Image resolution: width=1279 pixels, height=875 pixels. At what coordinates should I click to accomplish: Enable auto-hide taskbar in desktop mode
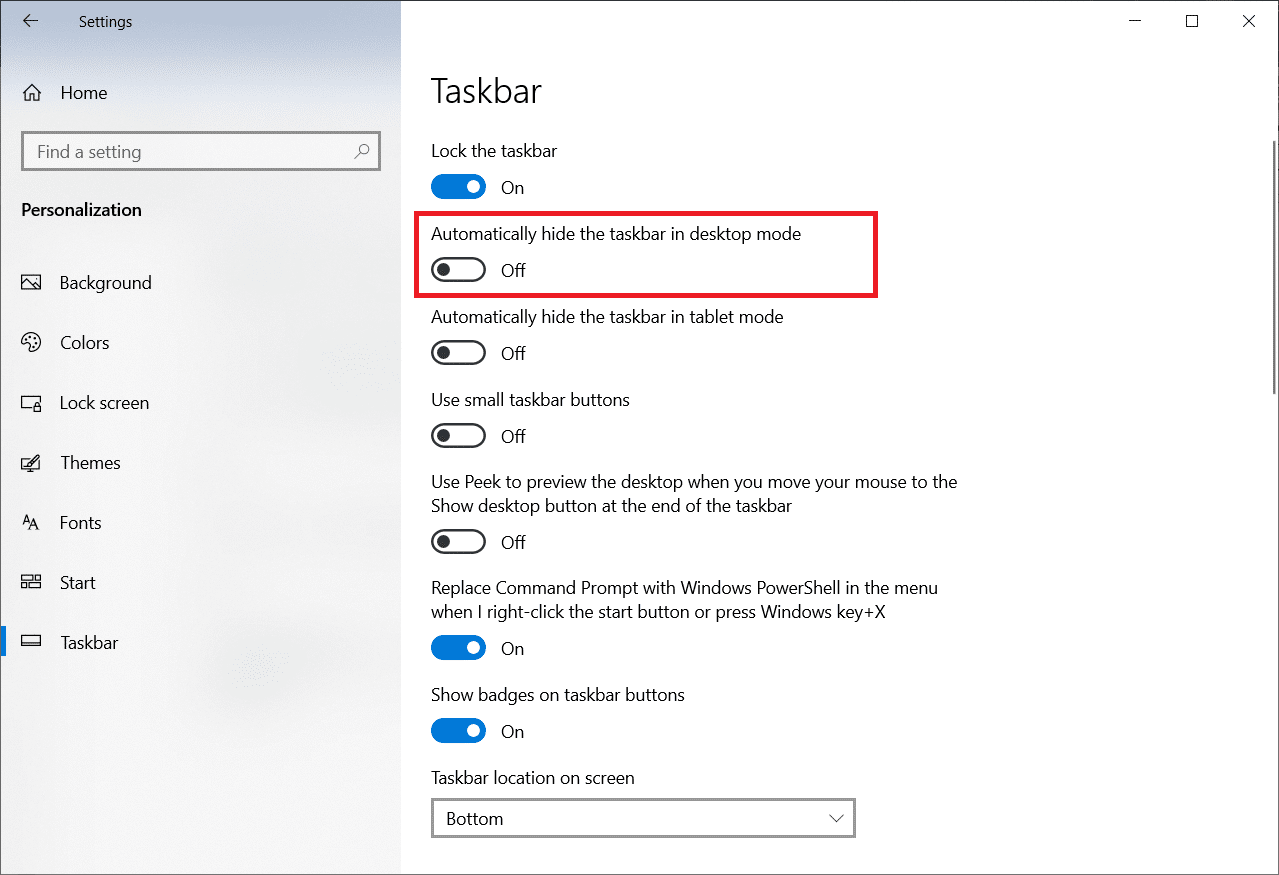(x=458, y=270)
